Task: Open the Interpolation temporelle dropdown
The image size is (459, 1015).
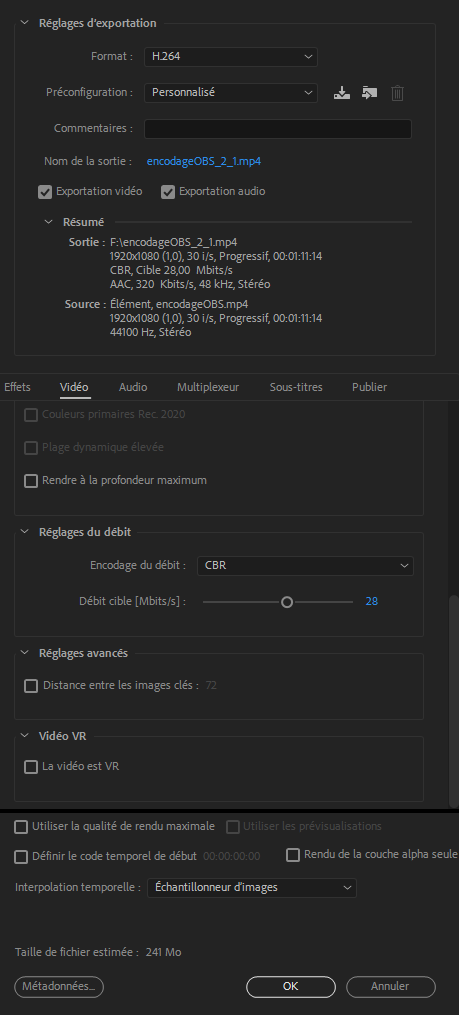Action: point(251,887)
